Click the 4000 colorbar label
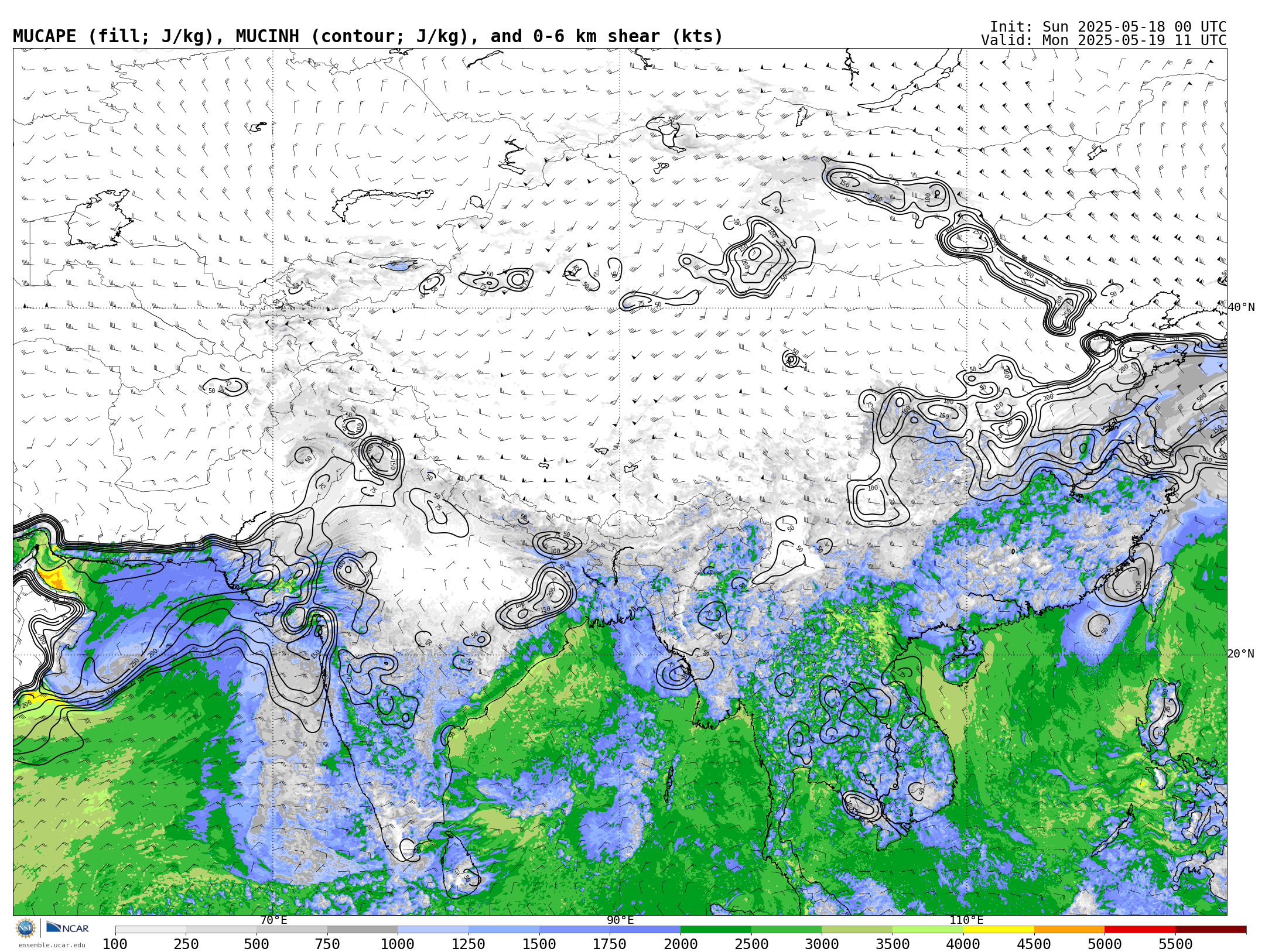The image size is (1265, 952). [963, 944]
